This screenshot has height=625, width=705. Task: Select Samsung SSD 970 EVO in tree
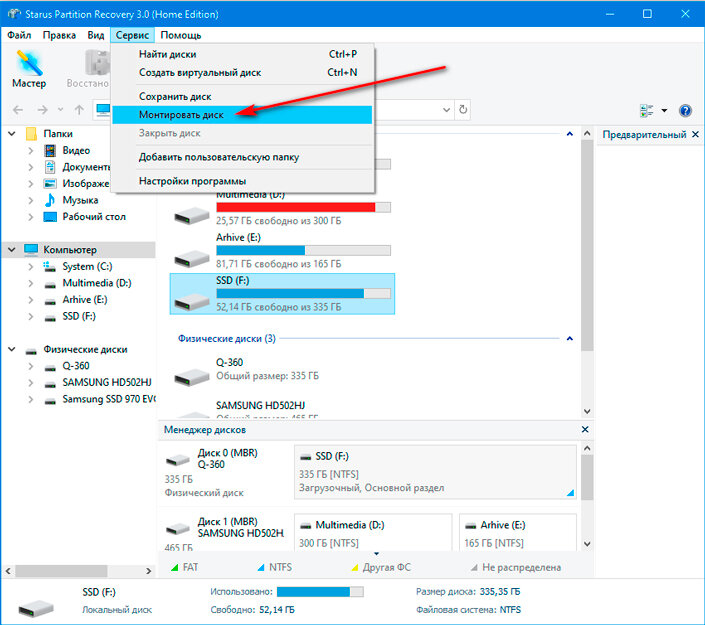pos(108,399)
